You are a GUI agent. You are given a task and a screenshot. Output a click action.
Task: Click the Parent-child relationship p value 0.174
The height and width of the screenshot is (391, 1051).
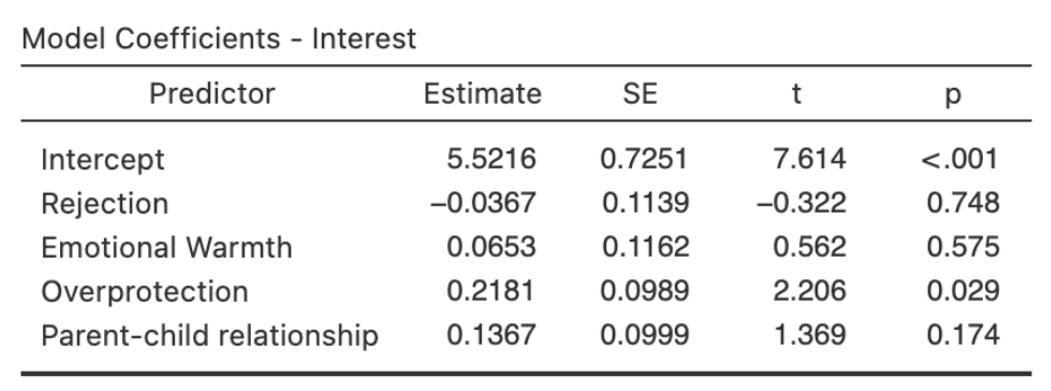[x=963, y=335]
